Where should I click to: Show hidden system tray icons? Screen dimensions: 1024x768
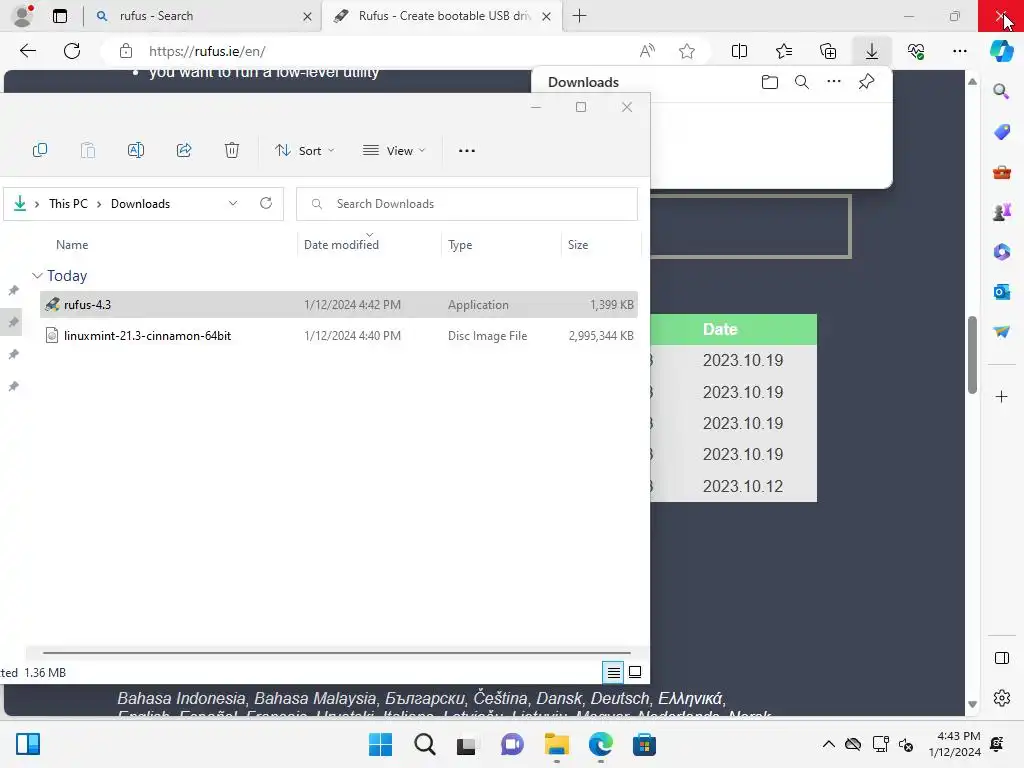[828, 744]
